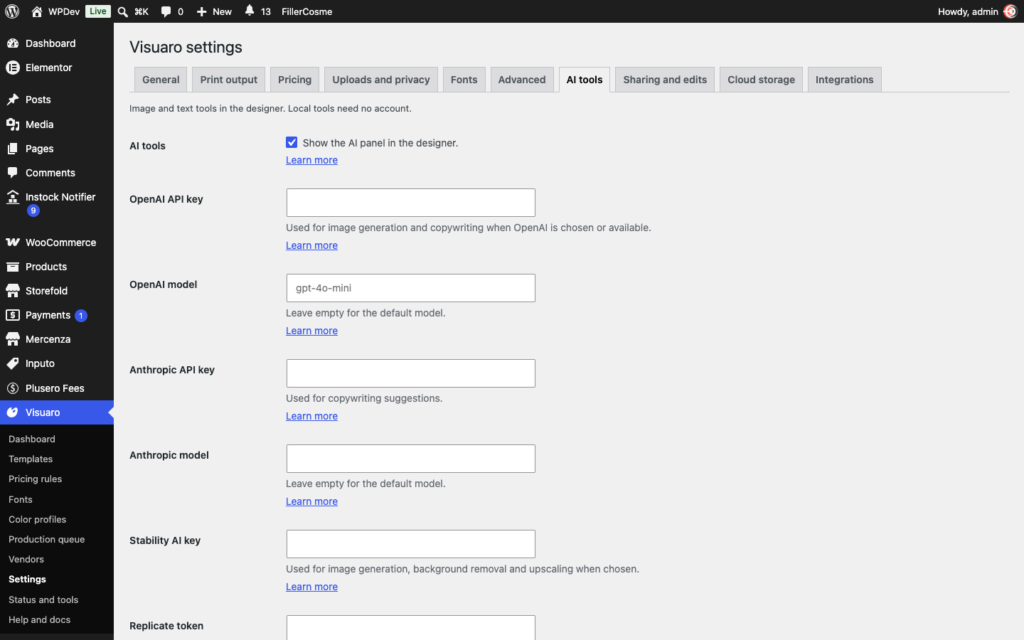
Task: Click the Plusero Fees icon
Action: 12,388
